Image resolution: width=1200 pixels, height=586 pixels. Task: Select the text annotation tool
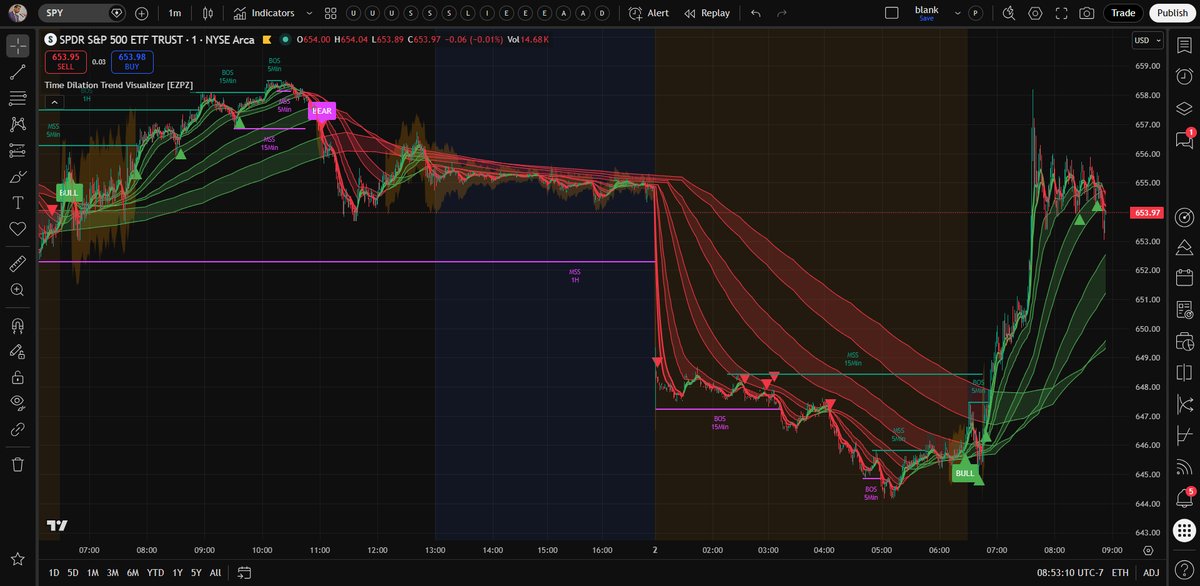17,202
